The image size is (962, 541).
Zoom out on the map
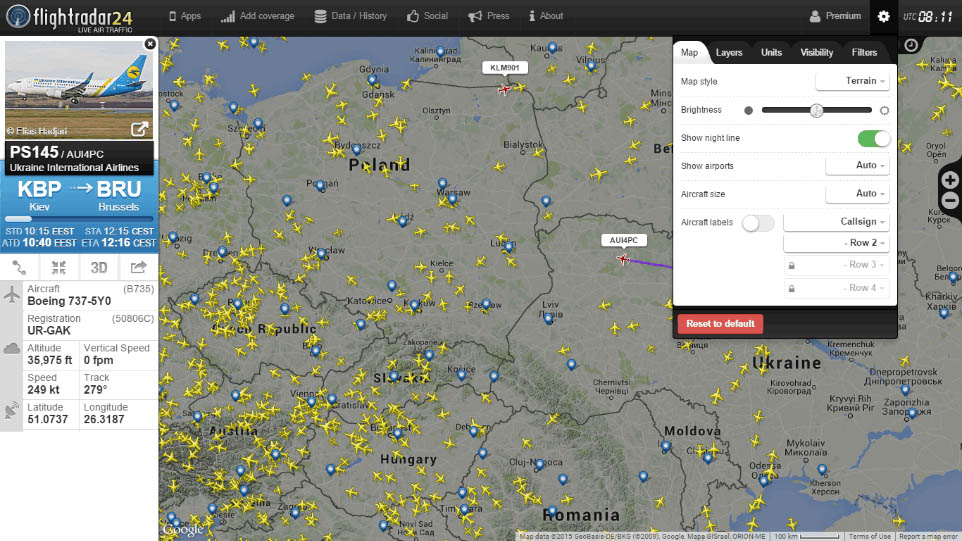click(x=950, y=201)
